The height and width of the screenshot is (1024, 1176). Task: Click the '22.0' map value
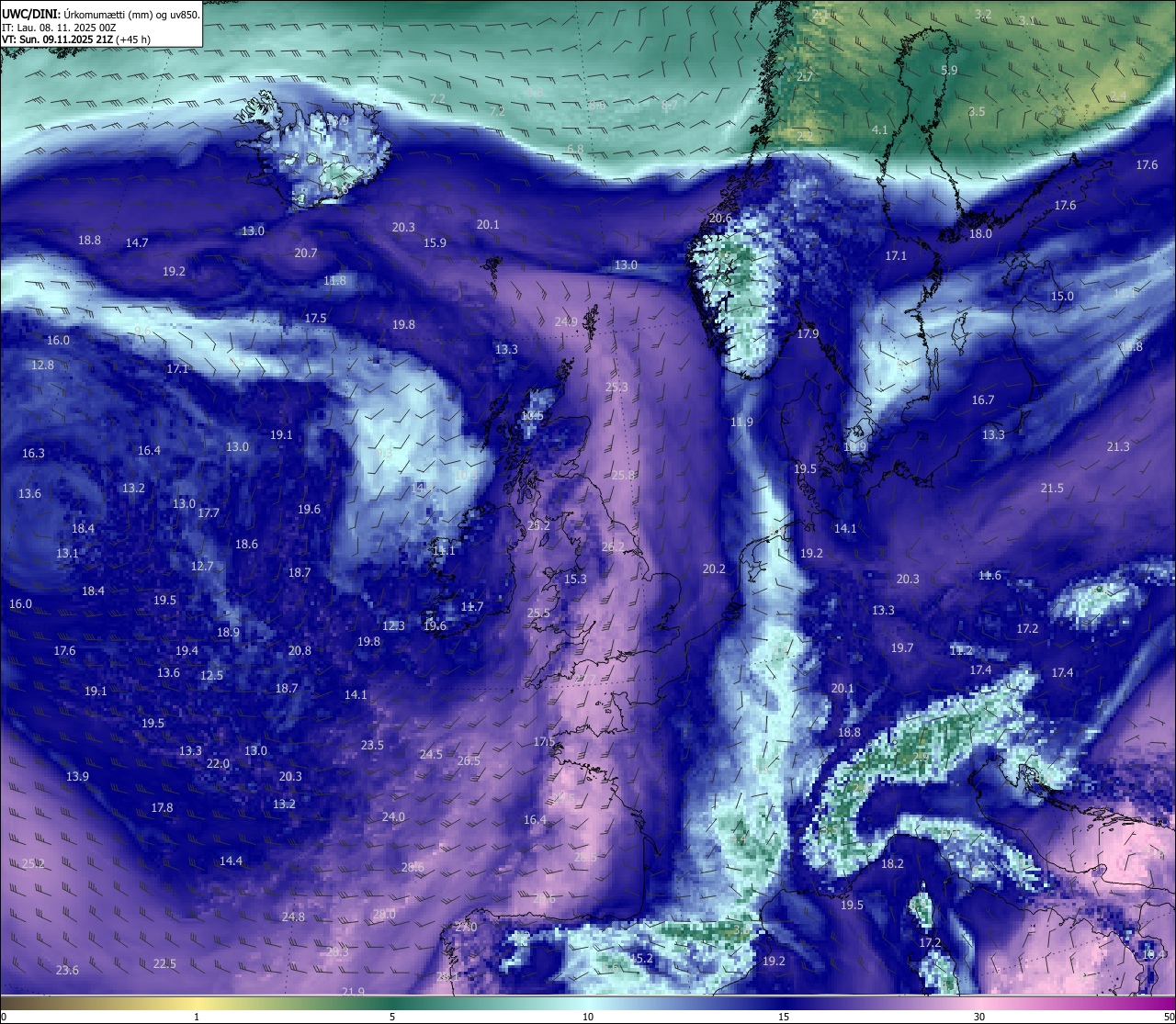coord(218,763)
